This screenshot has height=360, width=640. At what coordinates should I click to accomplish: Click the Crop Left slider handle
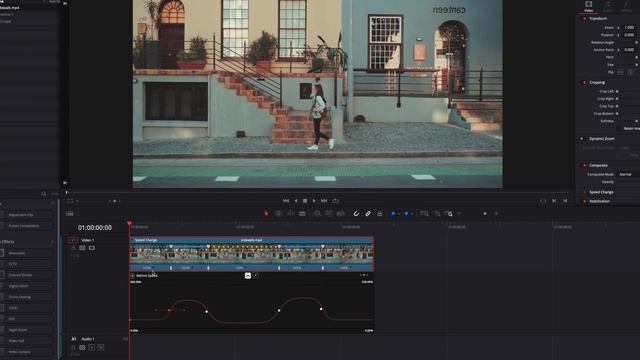point(617,91)
